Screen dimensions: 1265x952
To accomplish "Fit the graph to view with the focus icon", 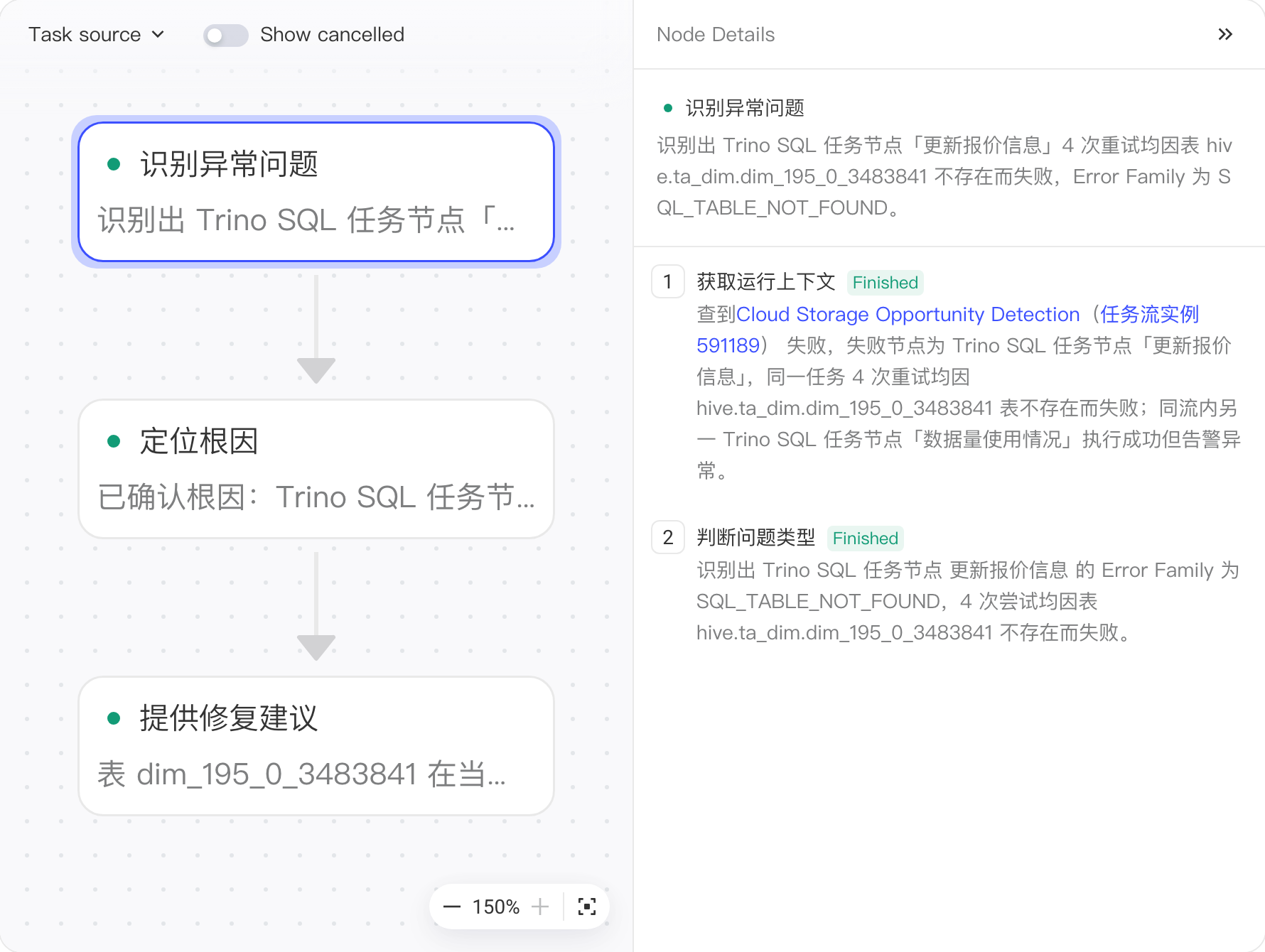I will pyautogui.click(x=587, y=907).
